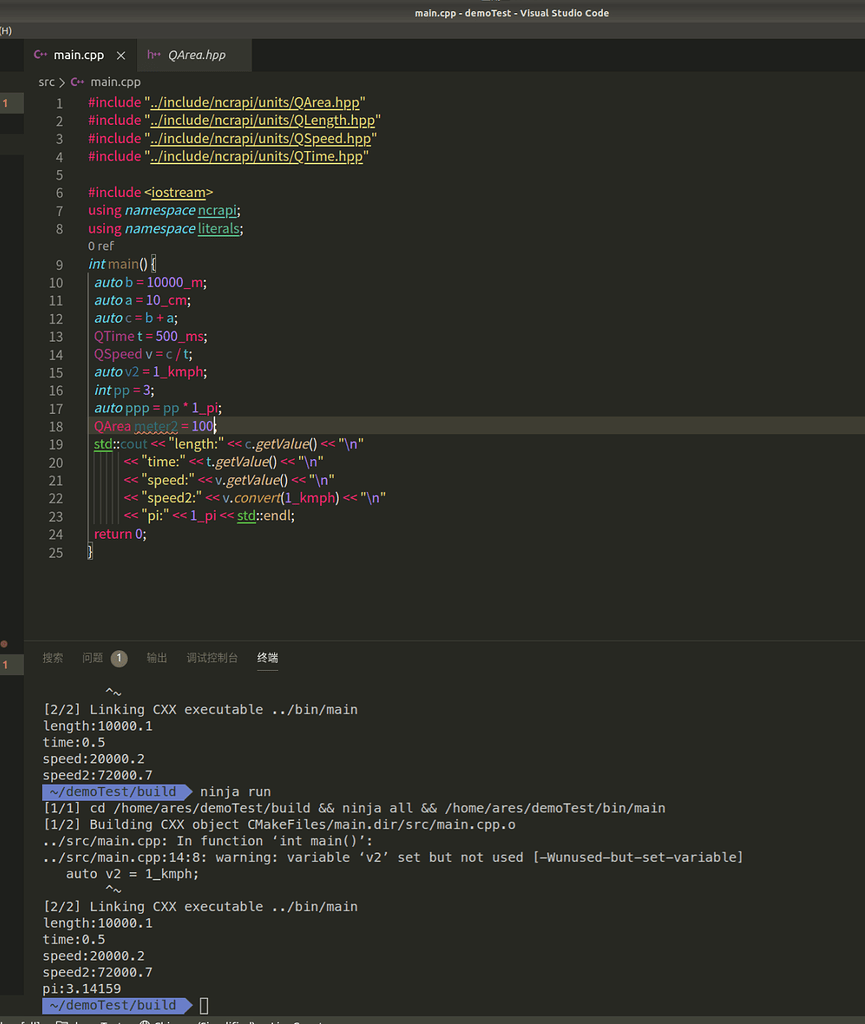Click the C++ icon in the breadcrumb path
865x1024 pixels.
77,82
